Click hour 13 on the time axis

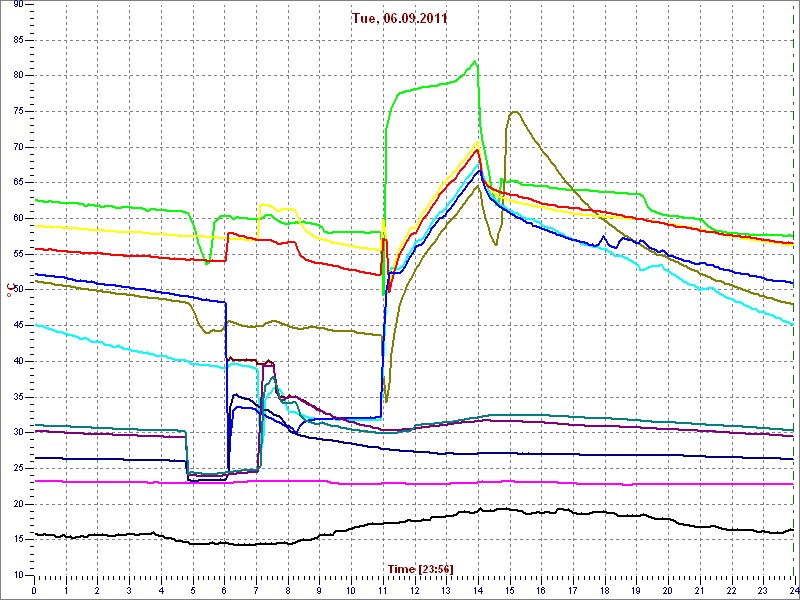tap(446, 591)
